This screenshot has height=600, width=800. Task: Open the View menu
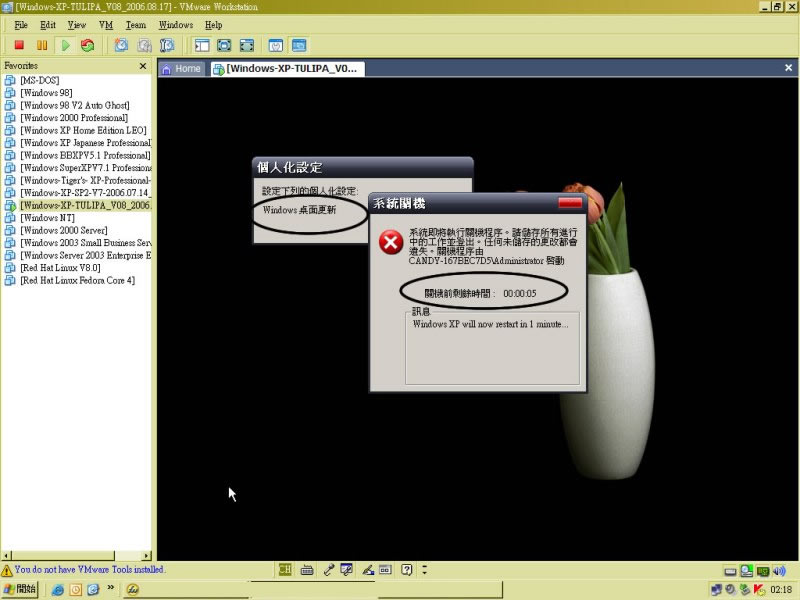pos(77,25)
